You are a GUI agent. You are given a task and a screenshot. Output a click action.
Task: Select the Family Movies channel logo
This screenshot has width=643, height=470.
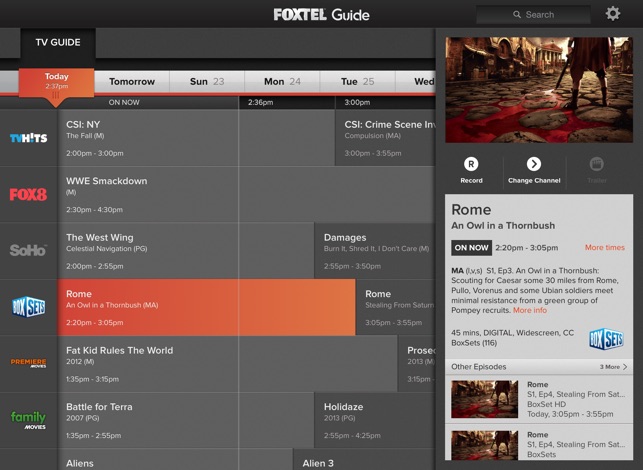[x=28, y=420]
